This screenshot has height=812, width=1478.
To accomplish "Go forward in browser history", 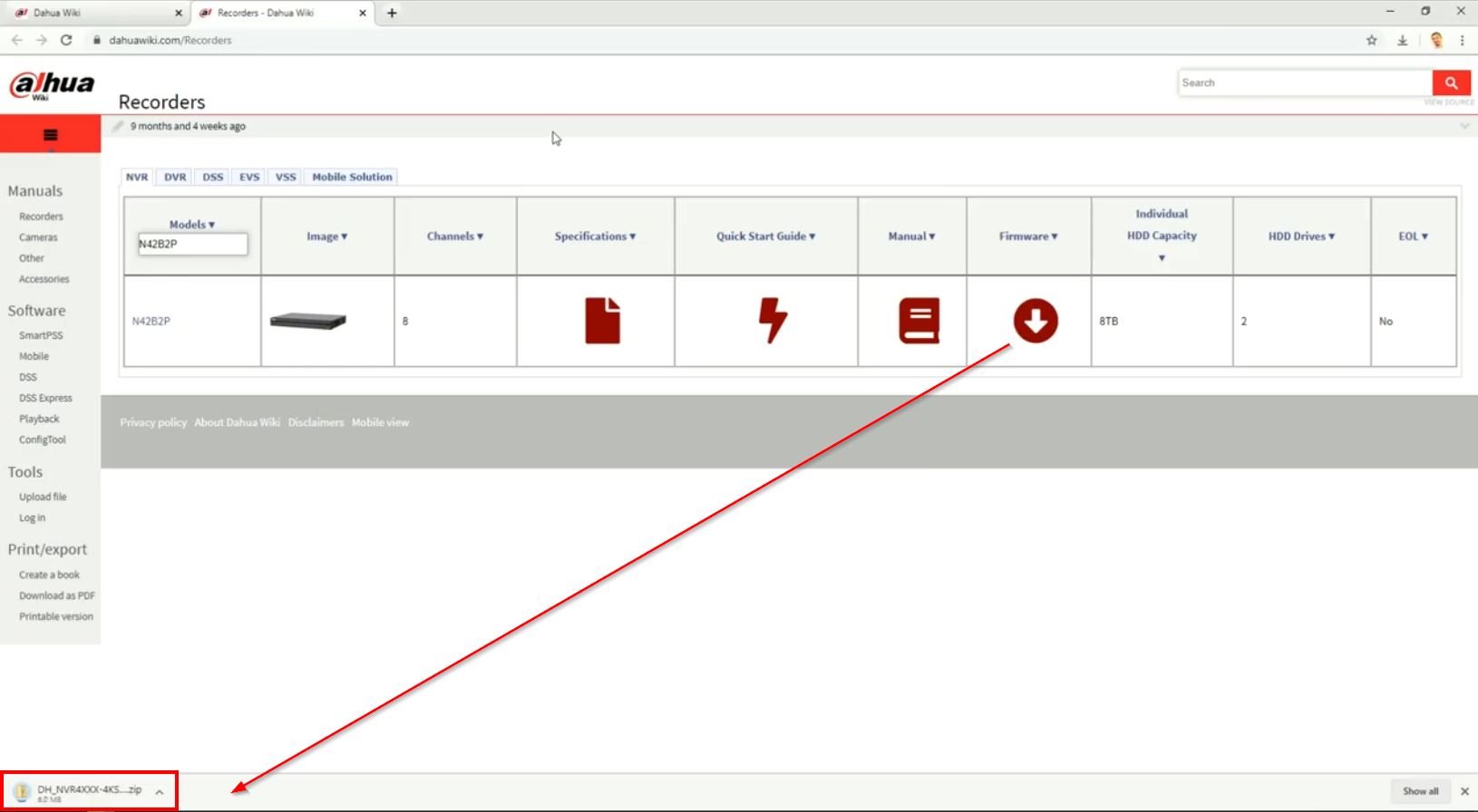I will pos(41,40).
